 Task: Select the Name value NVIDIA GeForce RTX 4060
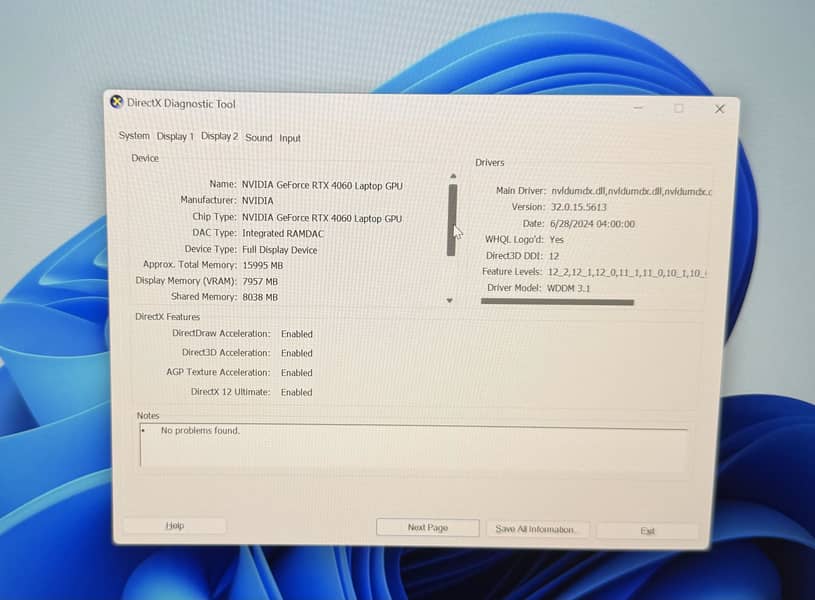click(x=322, y=185)
